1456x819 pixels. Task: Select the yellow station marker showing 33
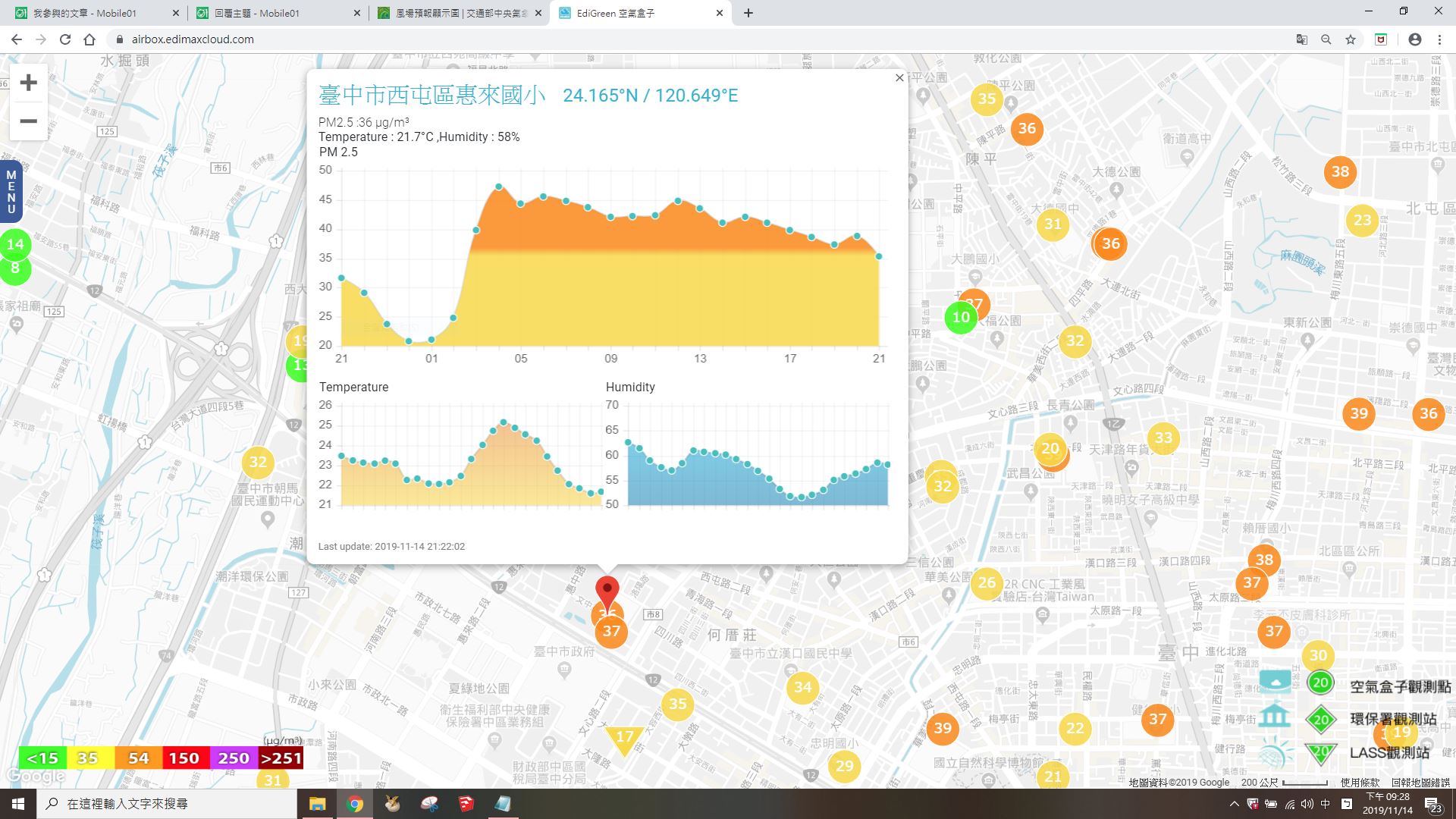tap(1163, 438)
